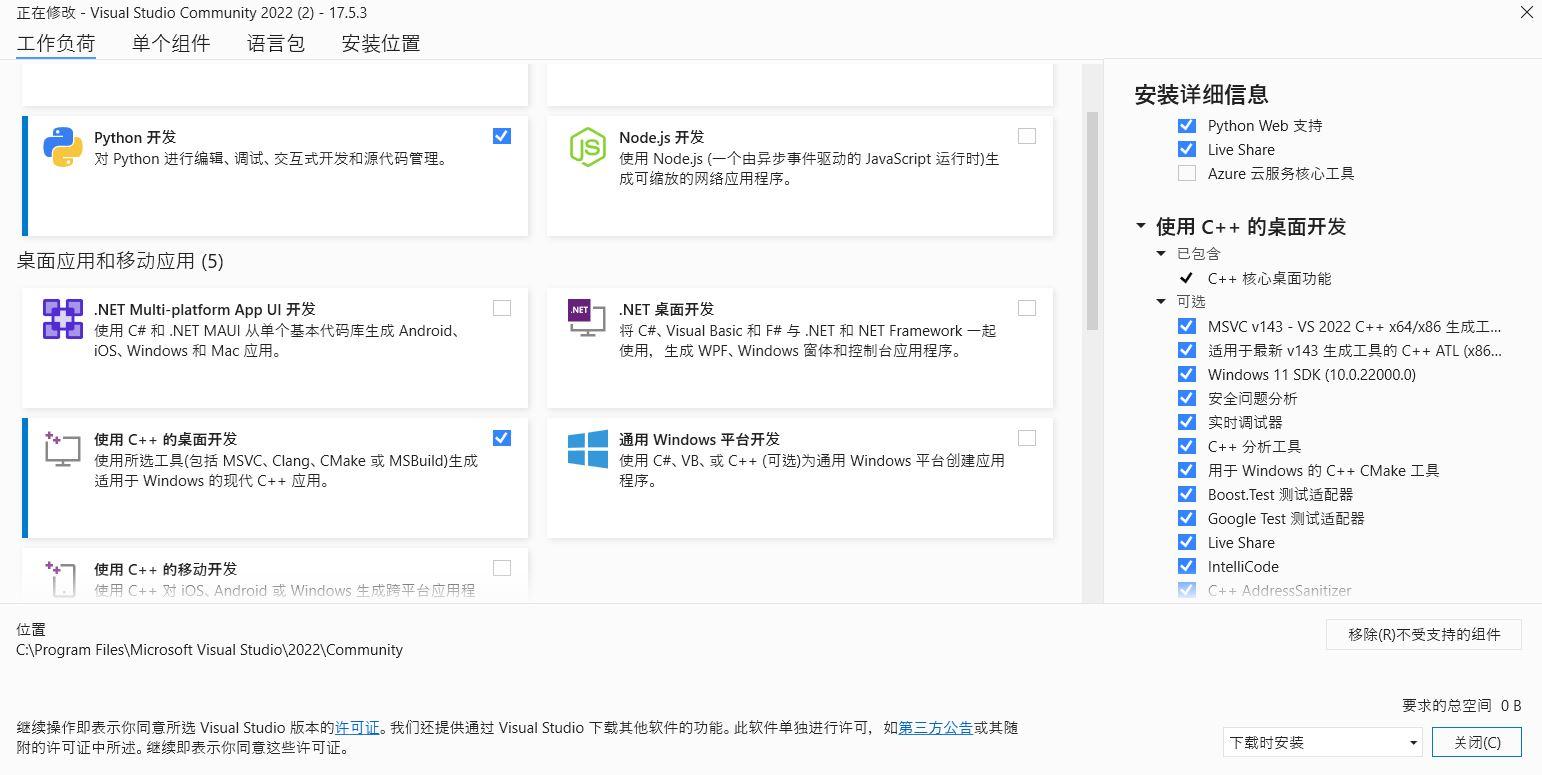Collapse the 使用 C++ 的桌面开发 details section
This screenshot has width=1542, height=775.
tap(1142, 227)
